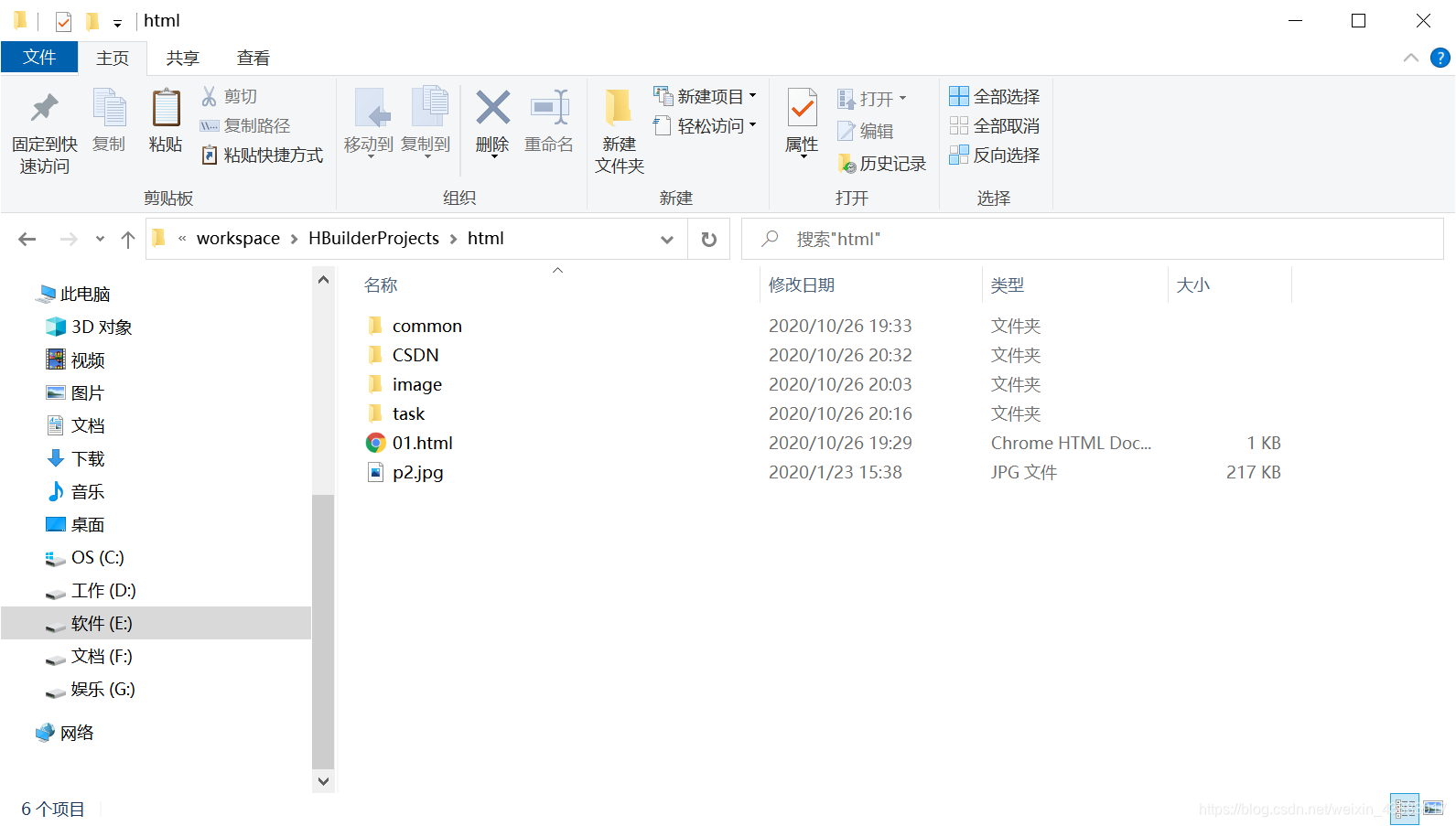The height and width of the screenshot is (826, 1456).
Task: Switch to large thumbnails view icon
Action: pyautogui.click(x=1433, y=809)
